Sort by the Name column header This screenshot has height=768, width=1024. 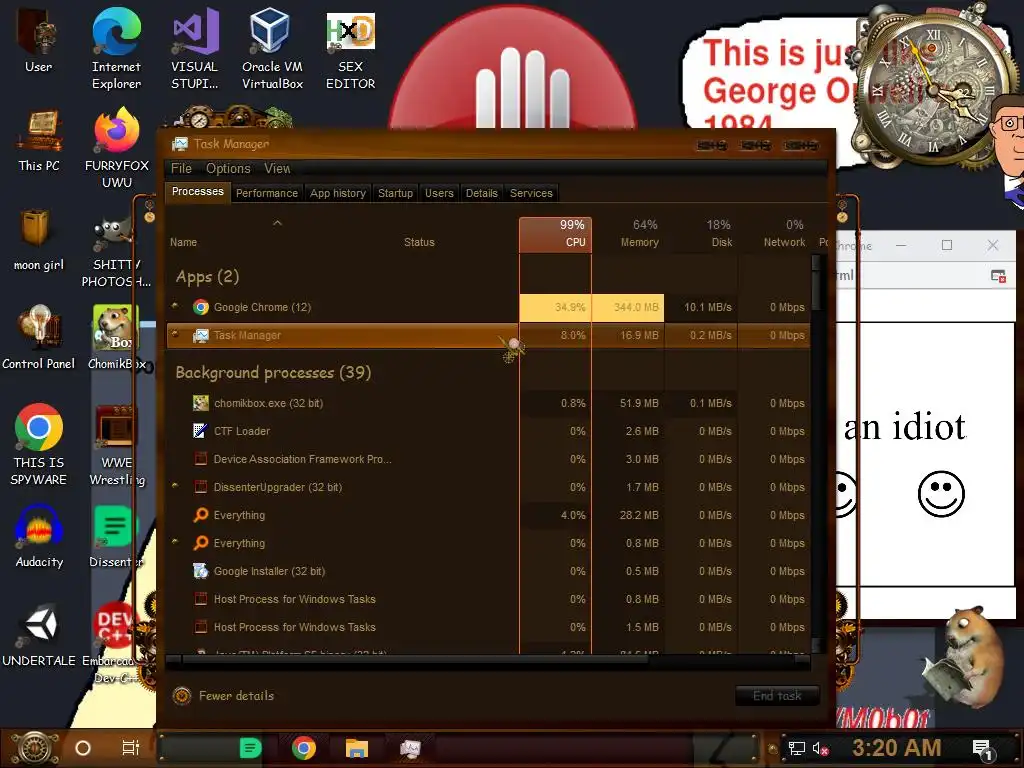278,234
